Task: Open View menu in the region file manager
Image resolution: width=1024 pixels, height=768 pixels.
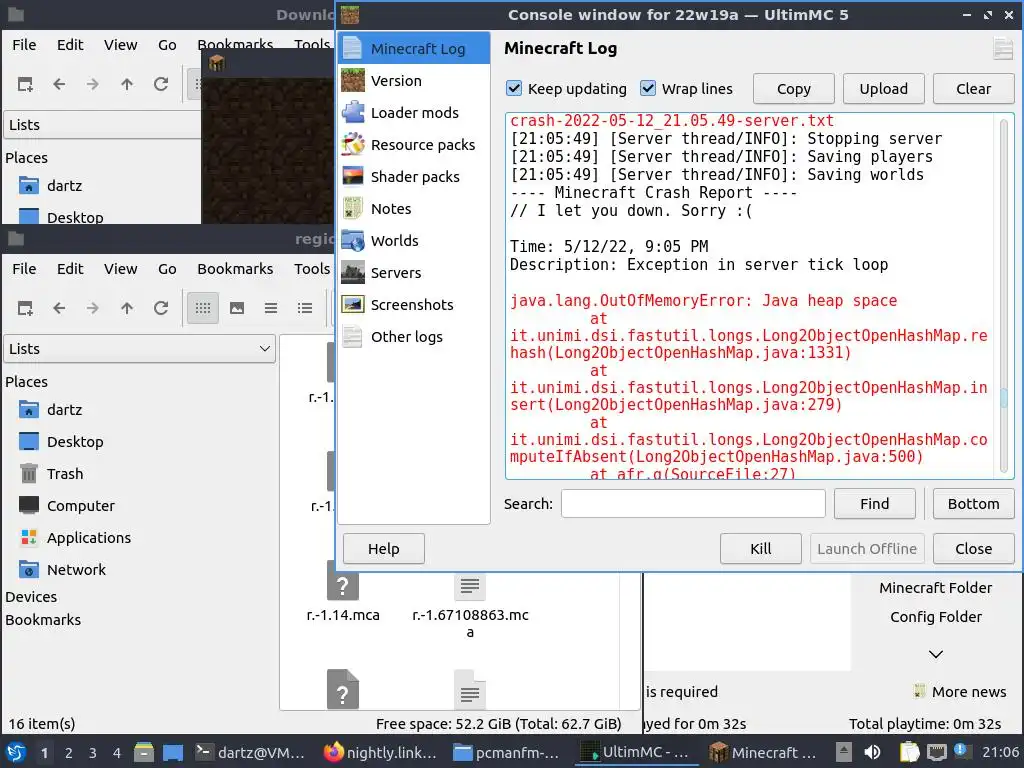Action: click(x=121, y=268)
